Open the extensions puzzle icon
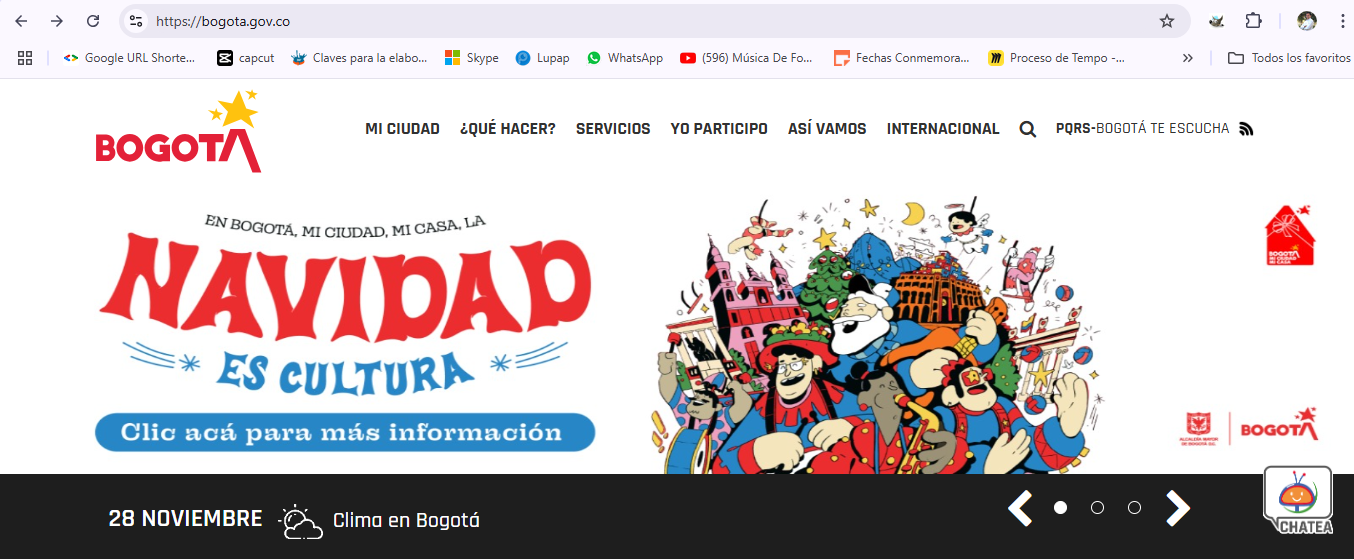1354x560 pixels. (x=1253, y=21)
